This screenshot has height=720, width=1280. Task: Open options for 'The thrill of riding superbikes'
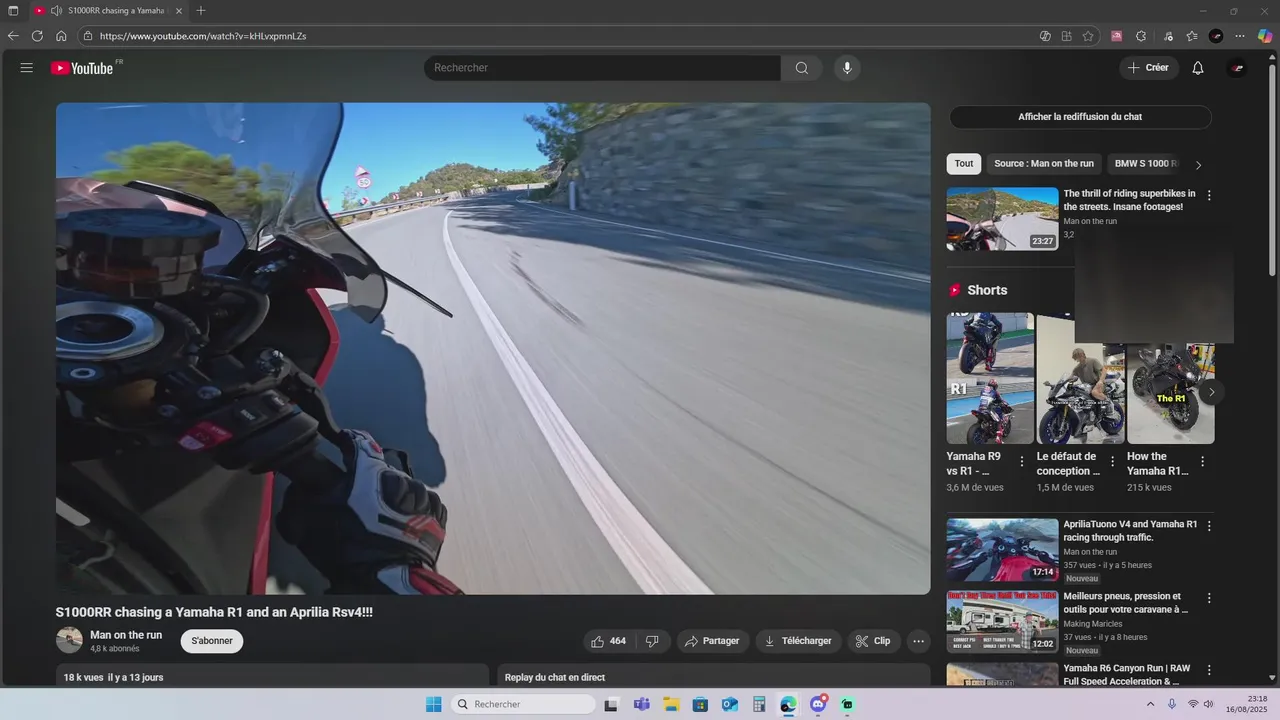[1209, 196]
